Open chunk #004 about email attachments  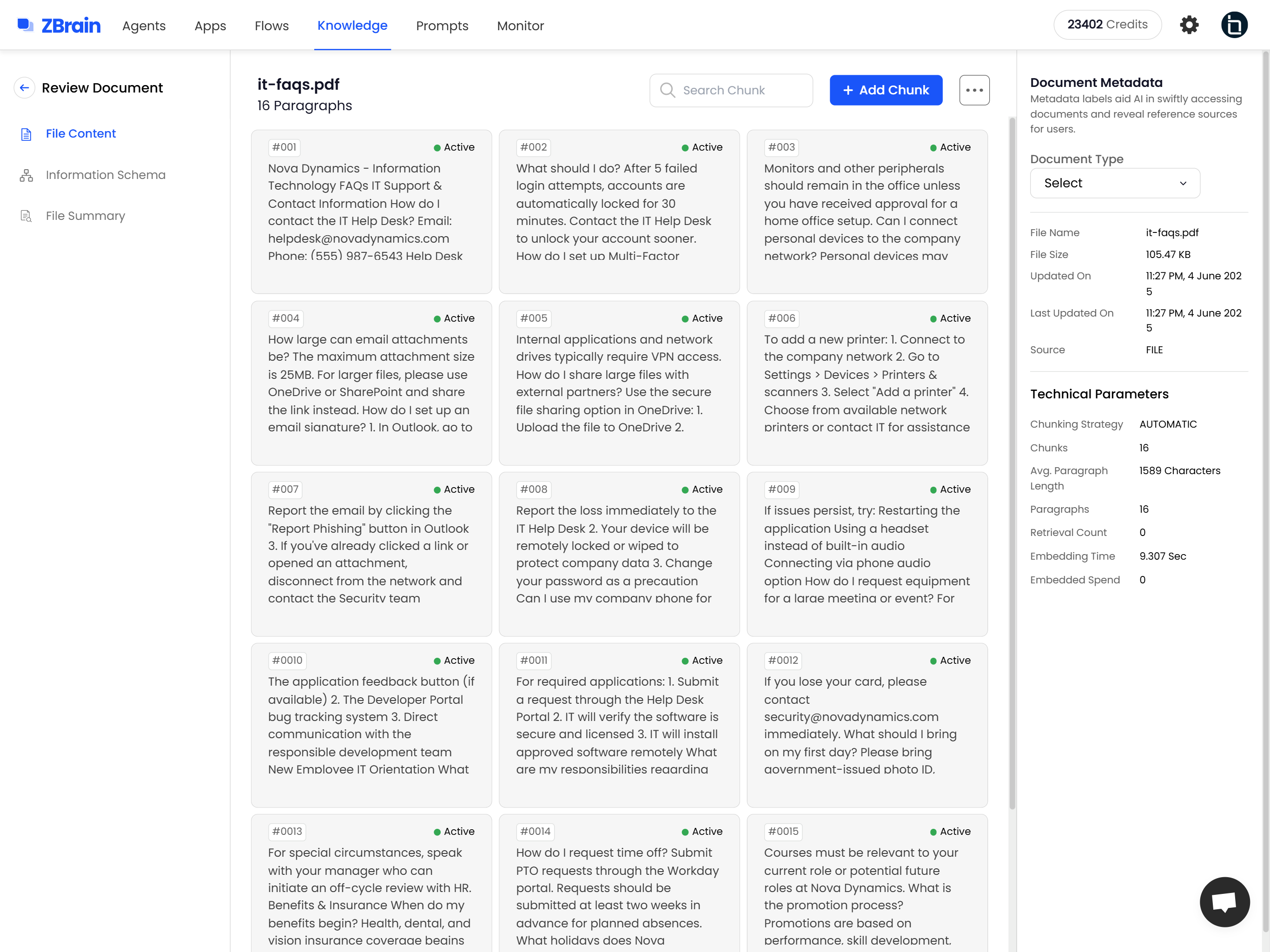click(x=371, y=383)
